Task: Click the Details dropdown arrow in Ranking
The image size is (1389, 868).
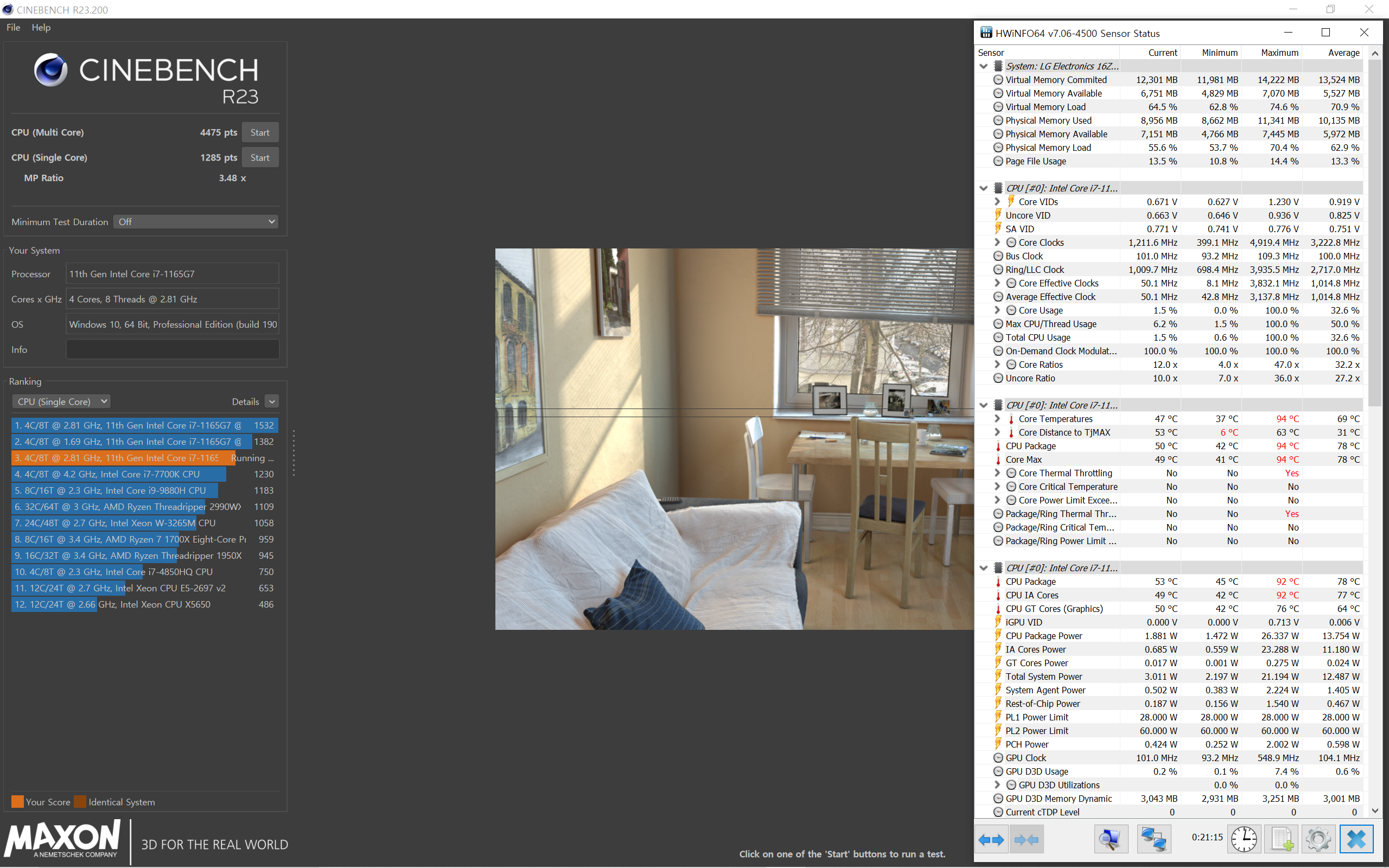Action: (272, 401)
